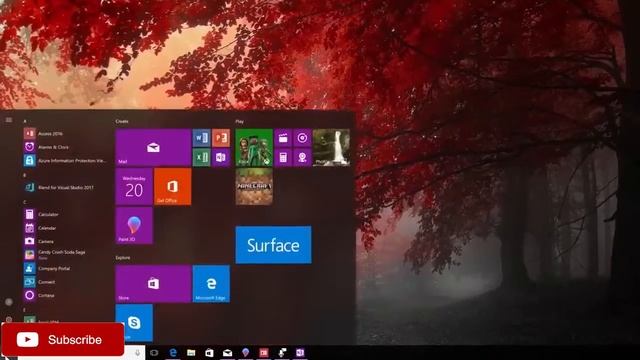Click the taskbar search microphone

[138, 352]
